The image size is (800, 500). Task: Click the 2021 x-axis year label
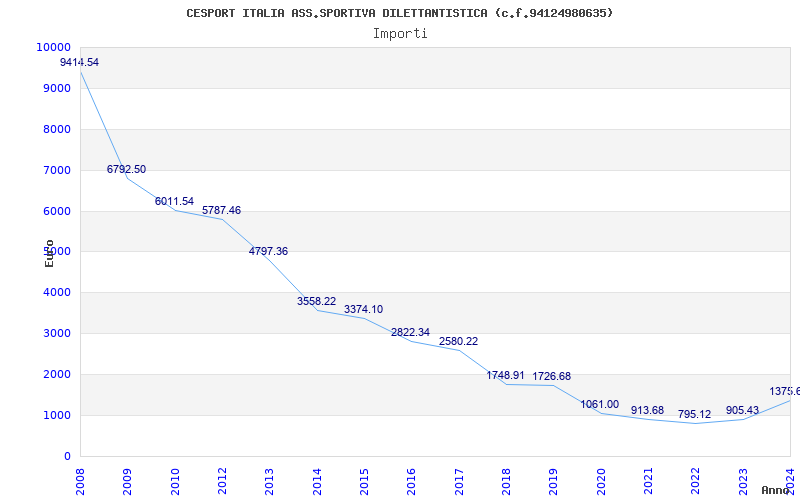(648, 481)
